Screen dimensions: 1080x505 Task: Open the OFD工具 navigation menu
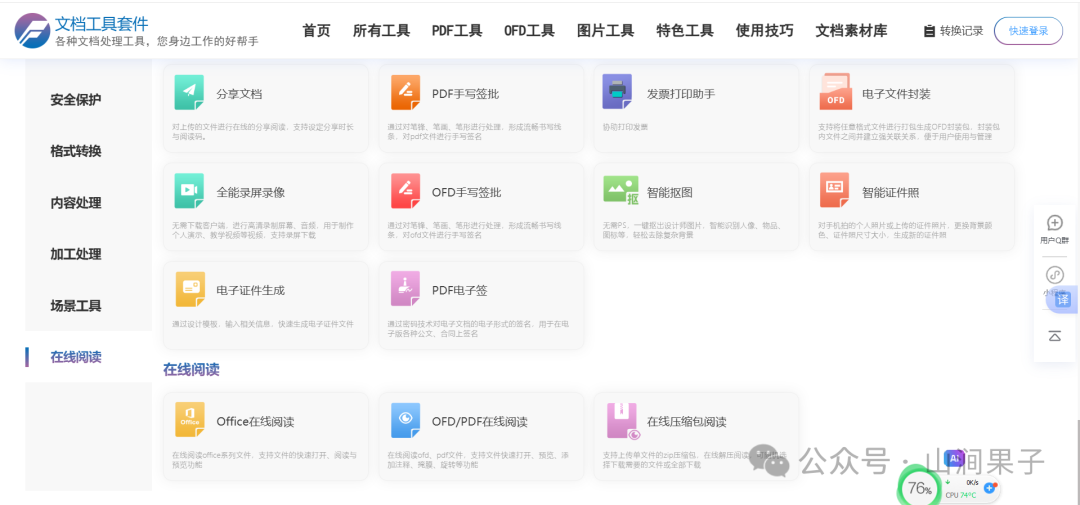[x=529, y=31]
